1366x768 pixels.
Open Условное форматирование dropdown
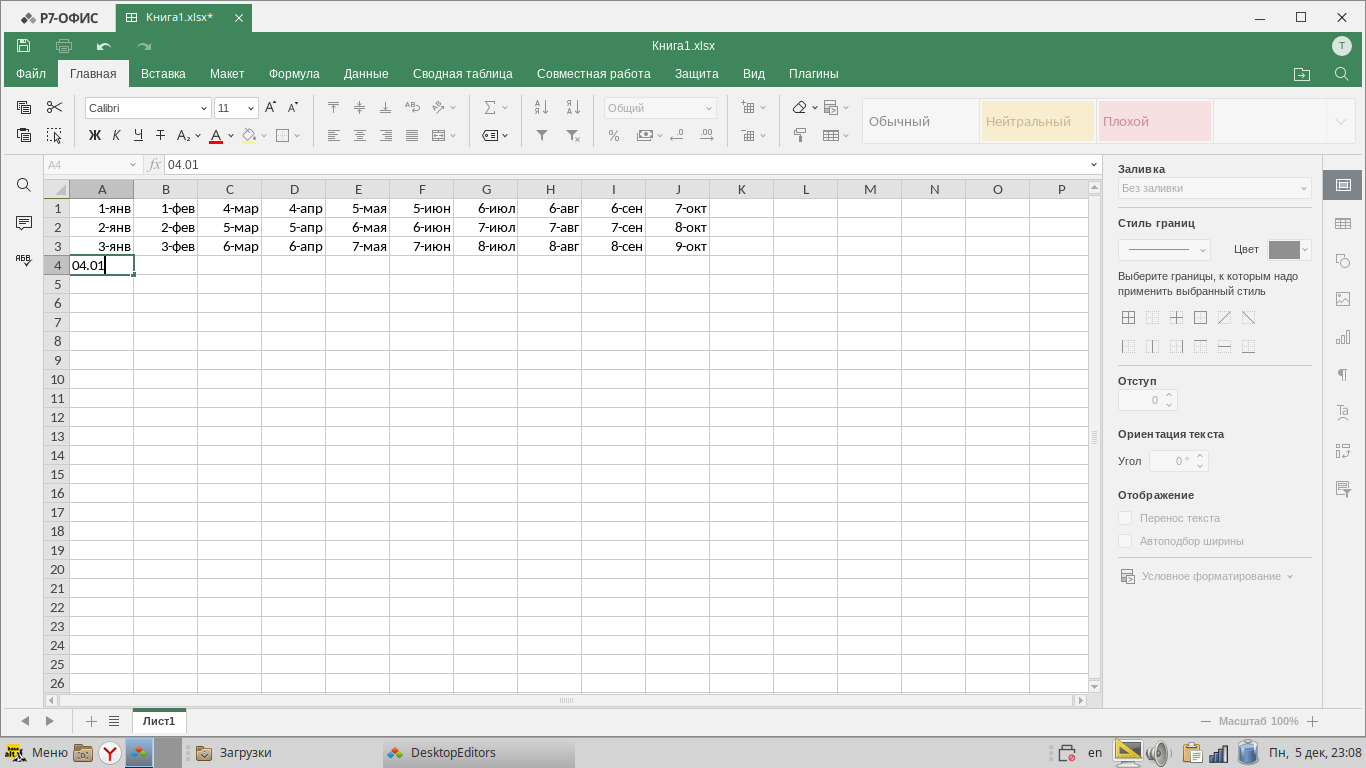click(x=1207, y=576)
